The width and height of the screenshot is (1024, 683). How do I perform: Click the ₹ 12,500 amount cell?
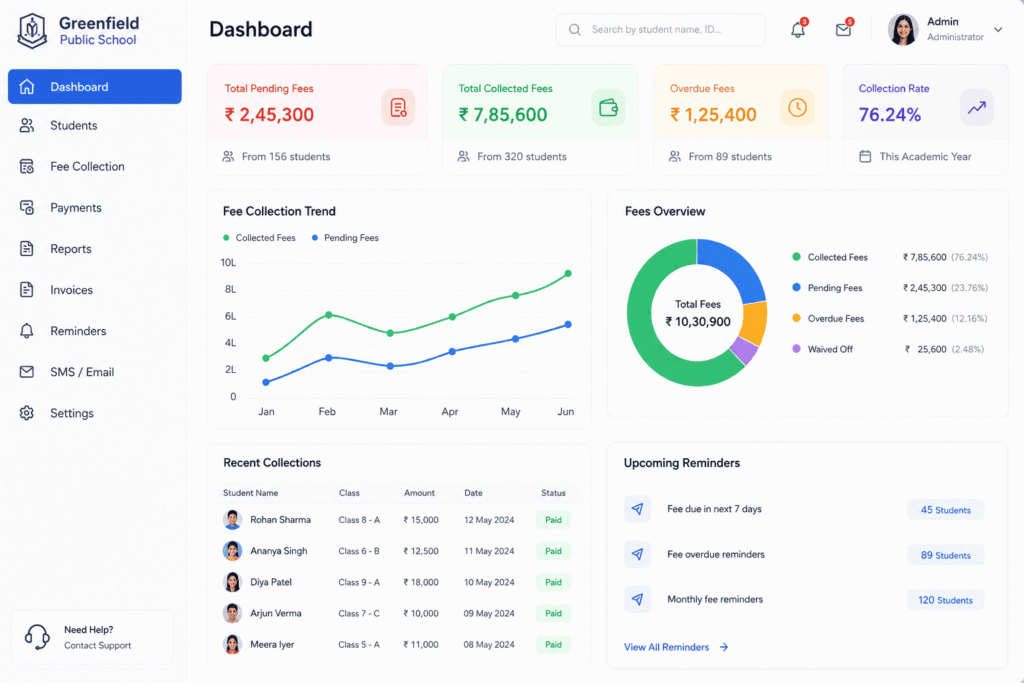pos(421,551)
